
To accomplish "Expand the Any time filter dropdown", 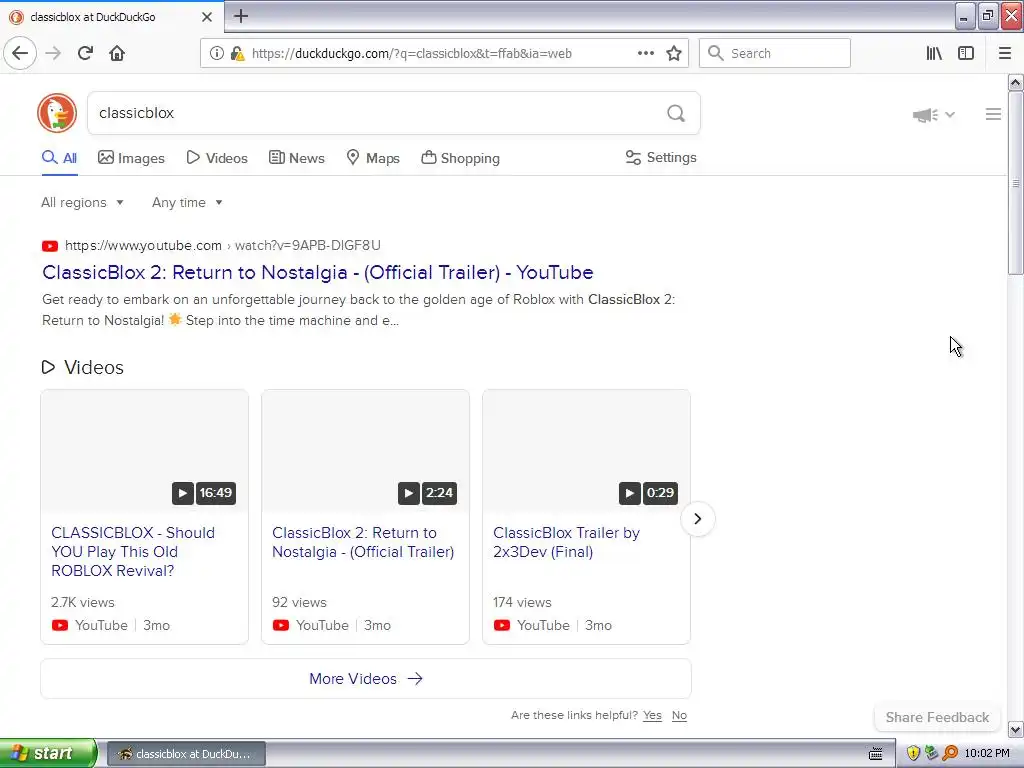I will click(187, 202).
